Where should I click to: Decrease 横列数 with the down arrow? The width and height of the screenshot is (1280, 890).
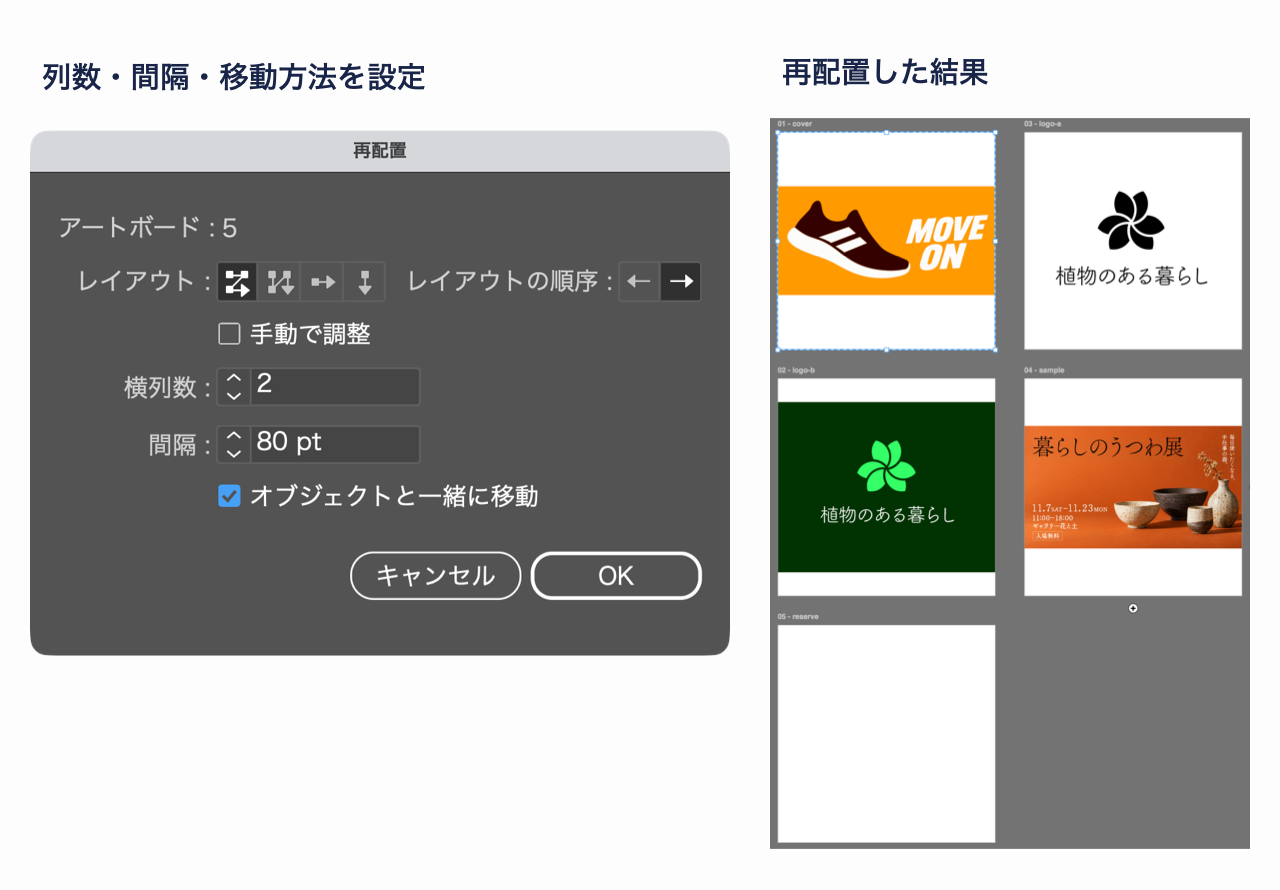pos(234,396)
